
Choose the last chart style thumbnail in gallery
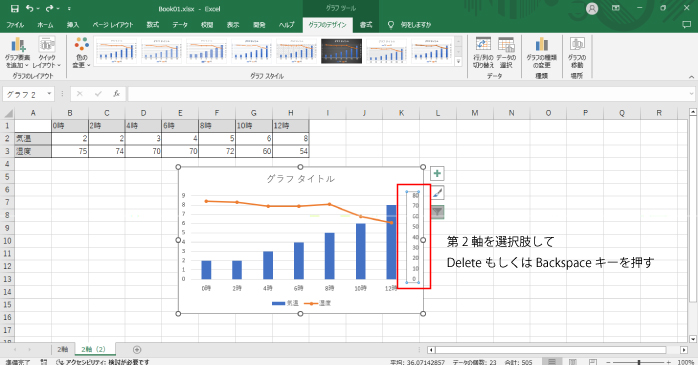click(x=431, y=51)
